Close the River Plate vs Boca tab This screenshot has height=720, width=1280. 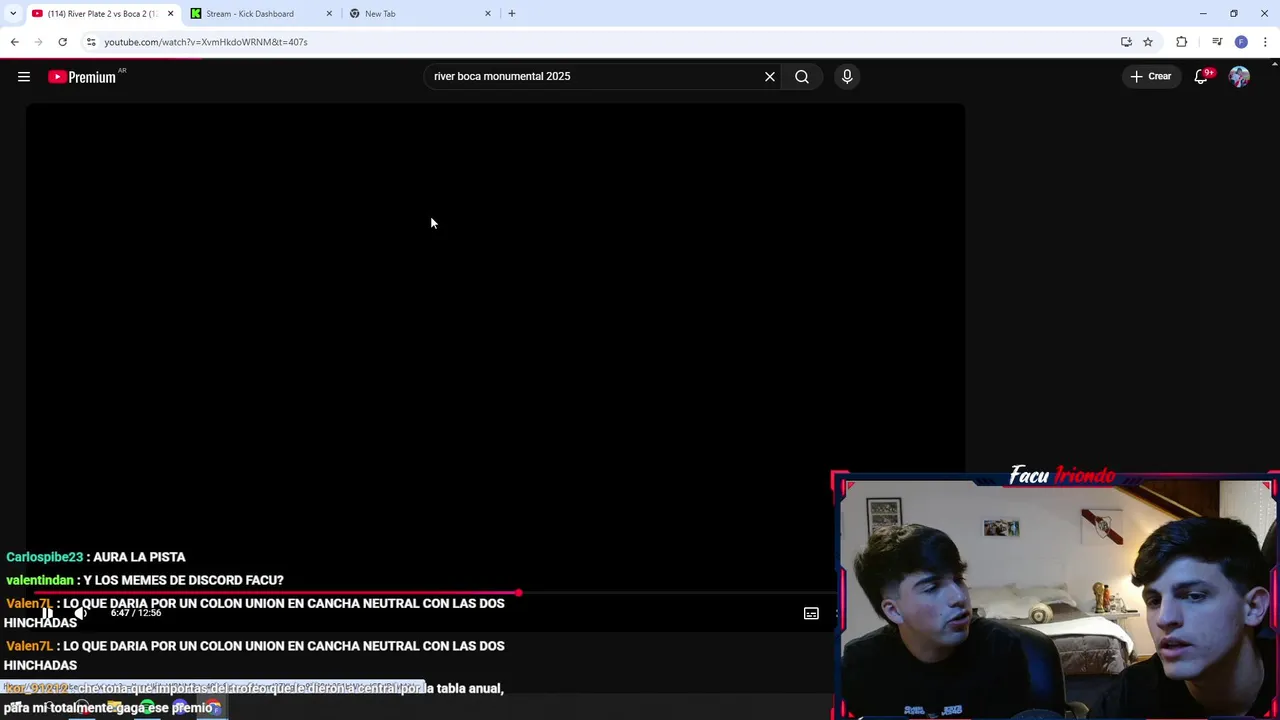point(170,14)
